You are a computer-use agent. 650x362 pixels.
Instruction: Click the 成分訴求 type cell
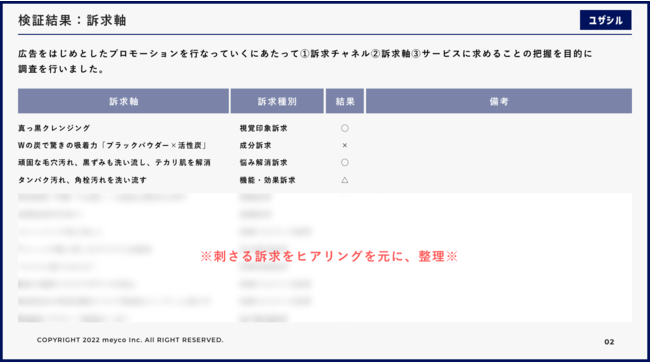point(255,146)
